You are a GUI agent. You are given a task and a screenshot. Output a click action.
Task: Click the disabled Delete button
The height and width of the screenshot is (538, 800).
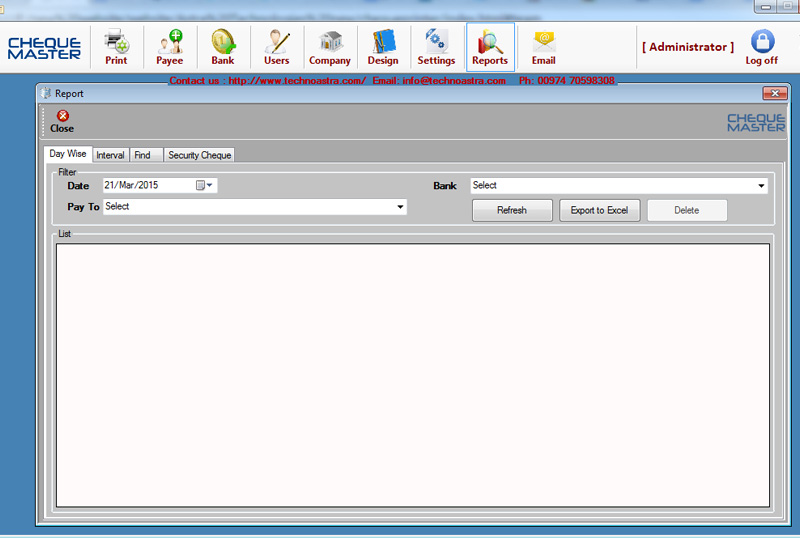tap(687, 210)
